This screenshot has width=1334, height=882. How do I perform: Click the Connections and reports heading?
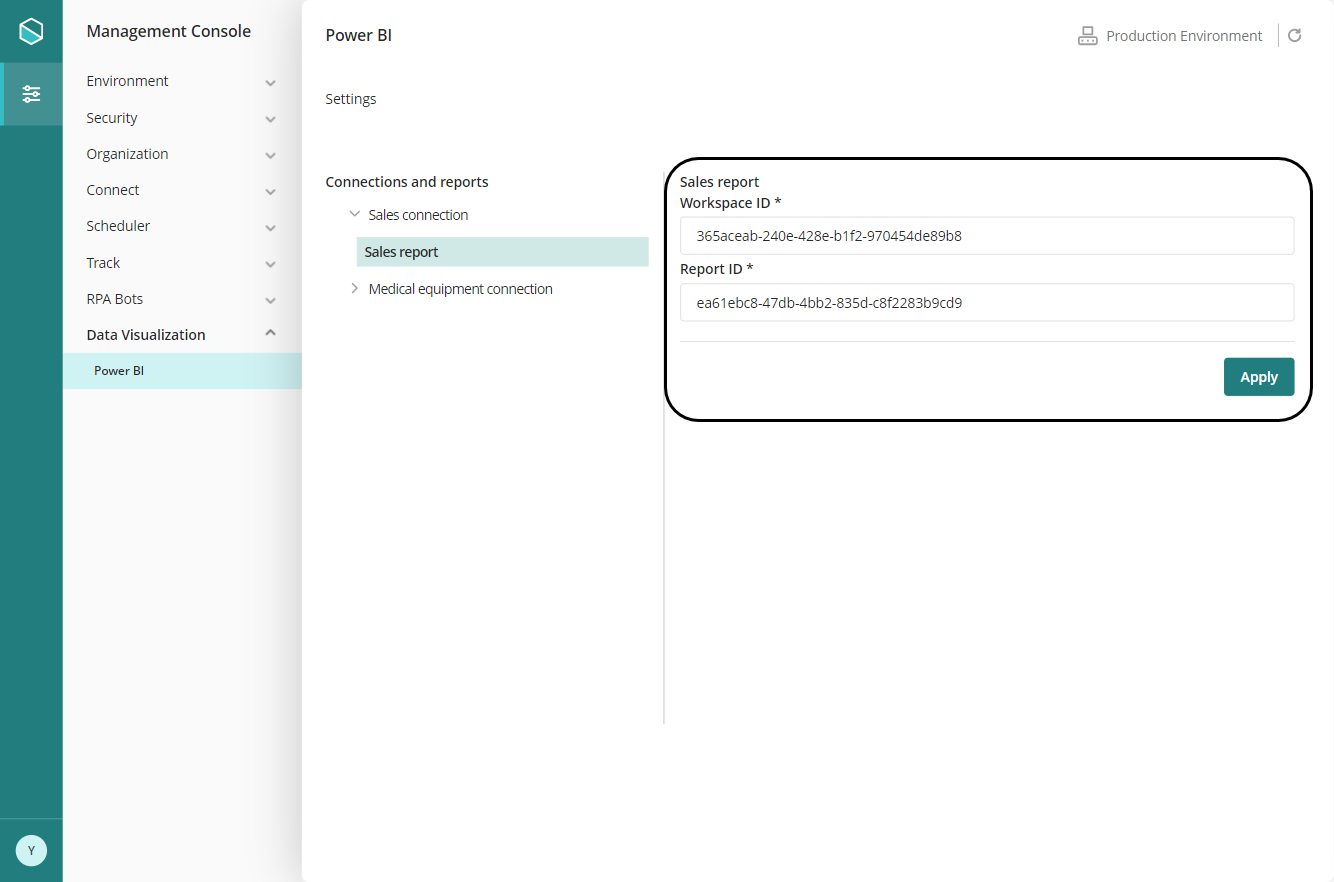coord(407,182)
